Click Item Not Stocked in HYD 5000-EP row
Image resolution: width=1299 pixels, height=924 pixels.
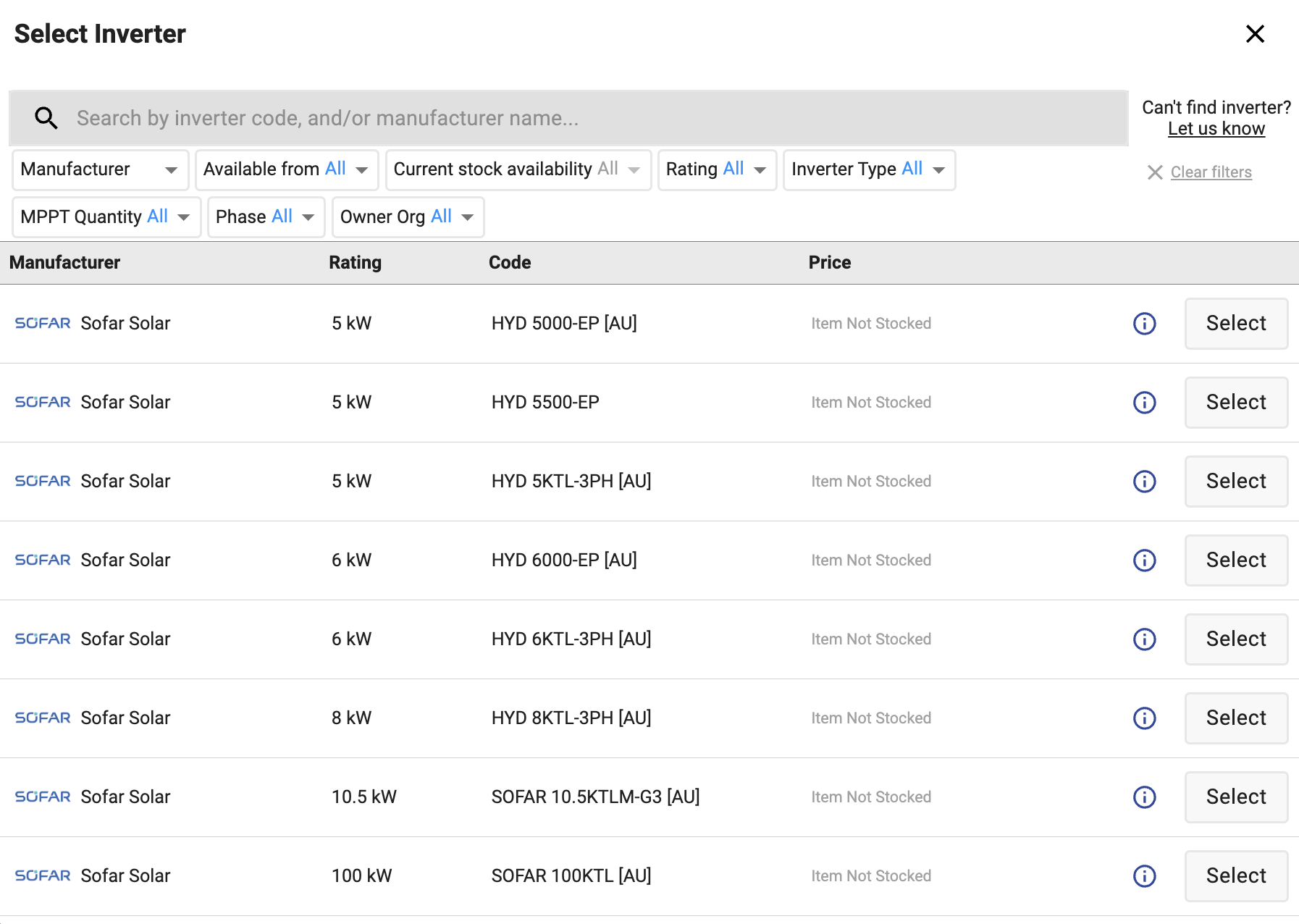point(871,324)
